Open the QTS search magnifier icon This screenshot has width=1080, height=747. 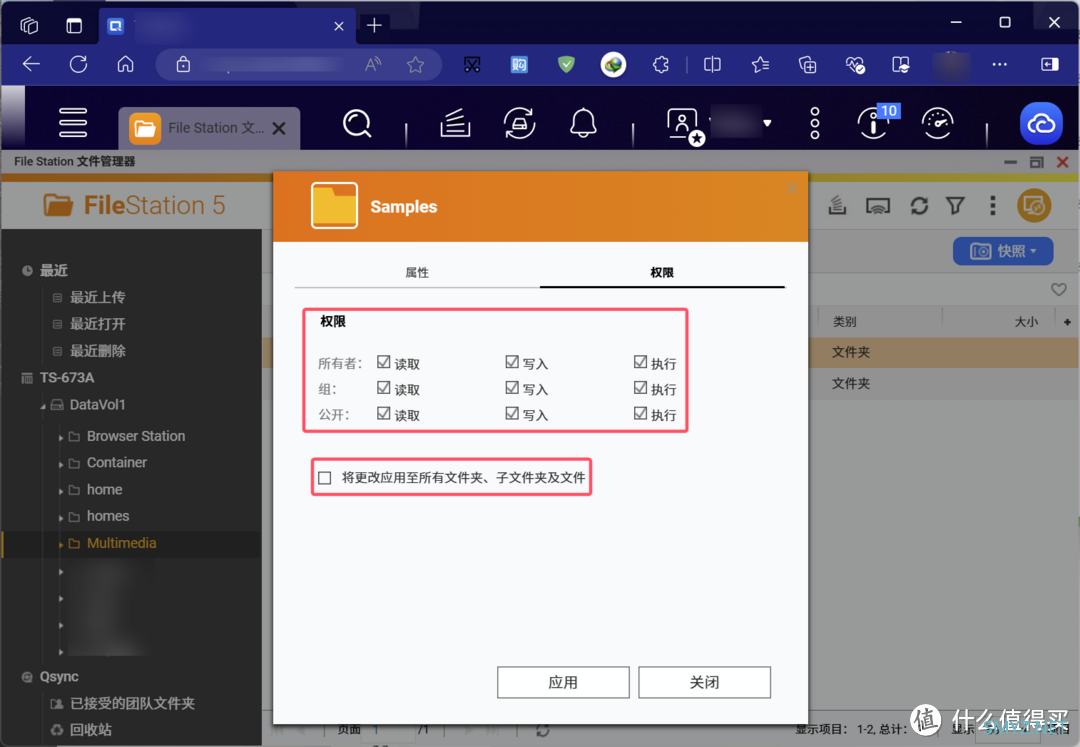tap(357, 123)
